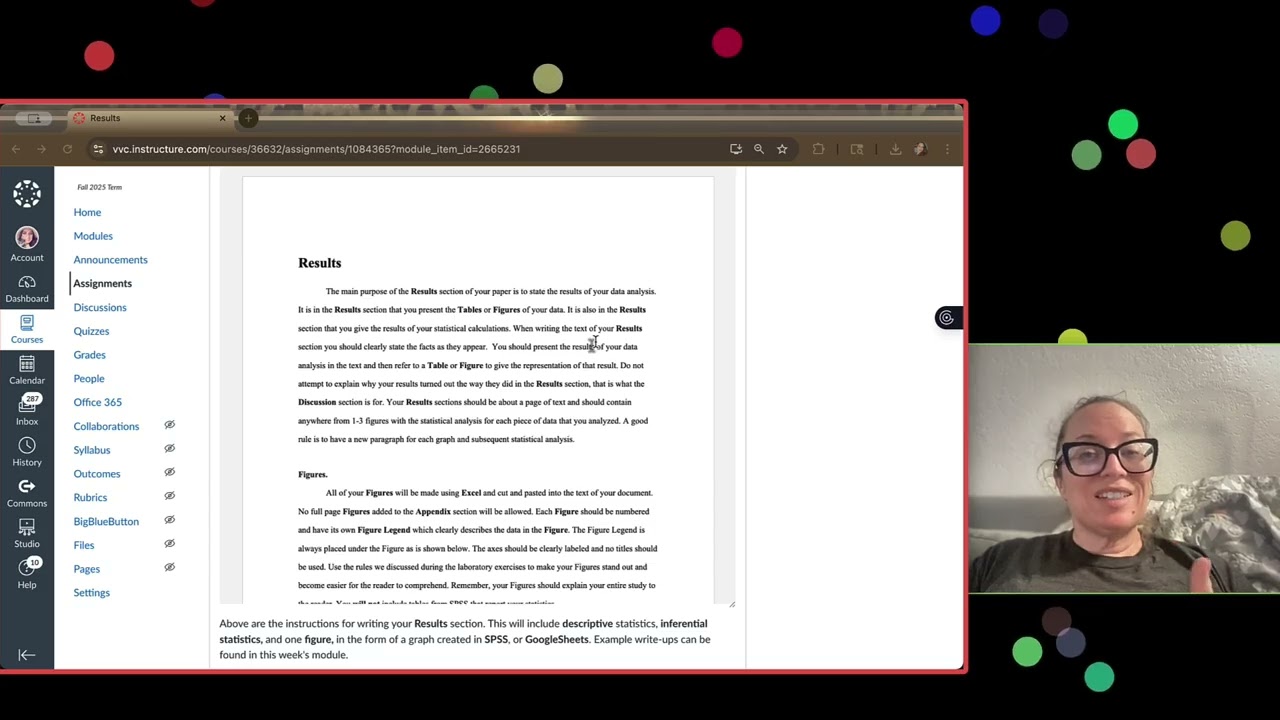Click hidden-eye icon next to Syllabus

tap(170, 449)
